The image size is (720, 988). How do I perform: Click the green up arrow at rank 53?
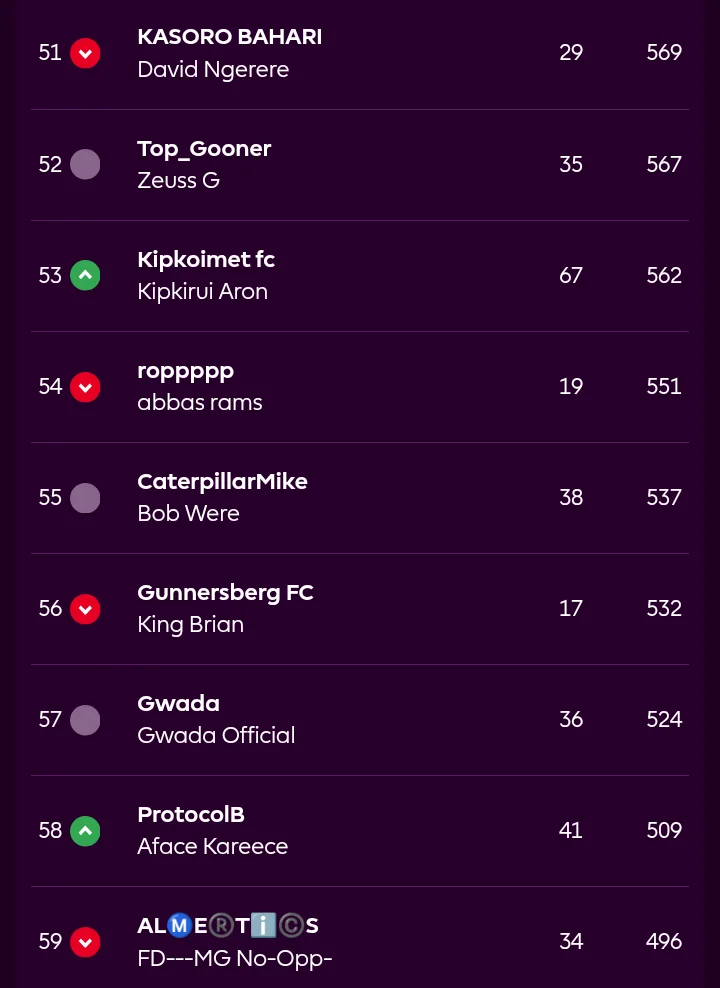tap(85, 275)
